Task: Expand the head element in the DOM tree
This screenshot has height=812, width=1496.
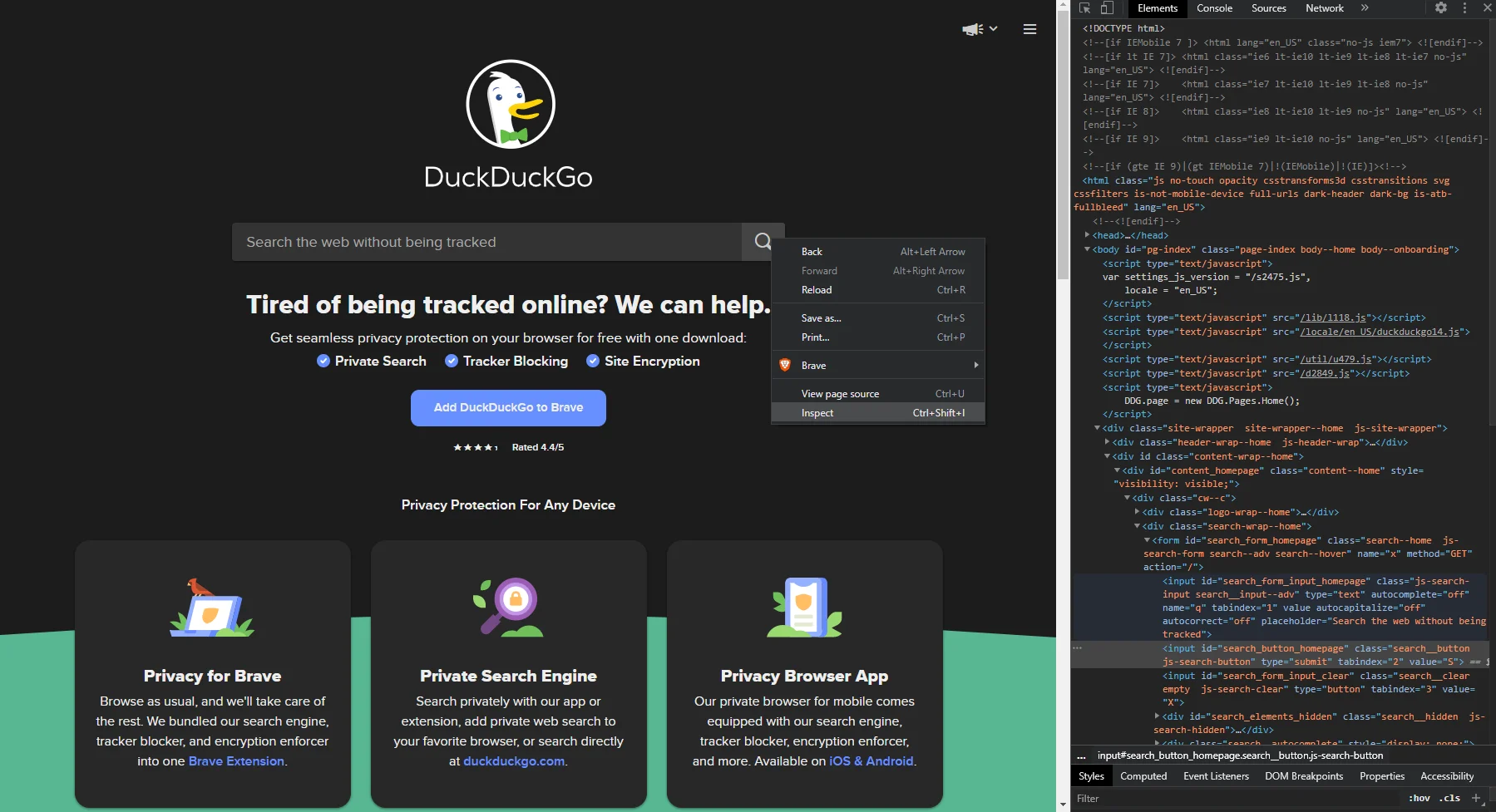Action: [1089, 235]
